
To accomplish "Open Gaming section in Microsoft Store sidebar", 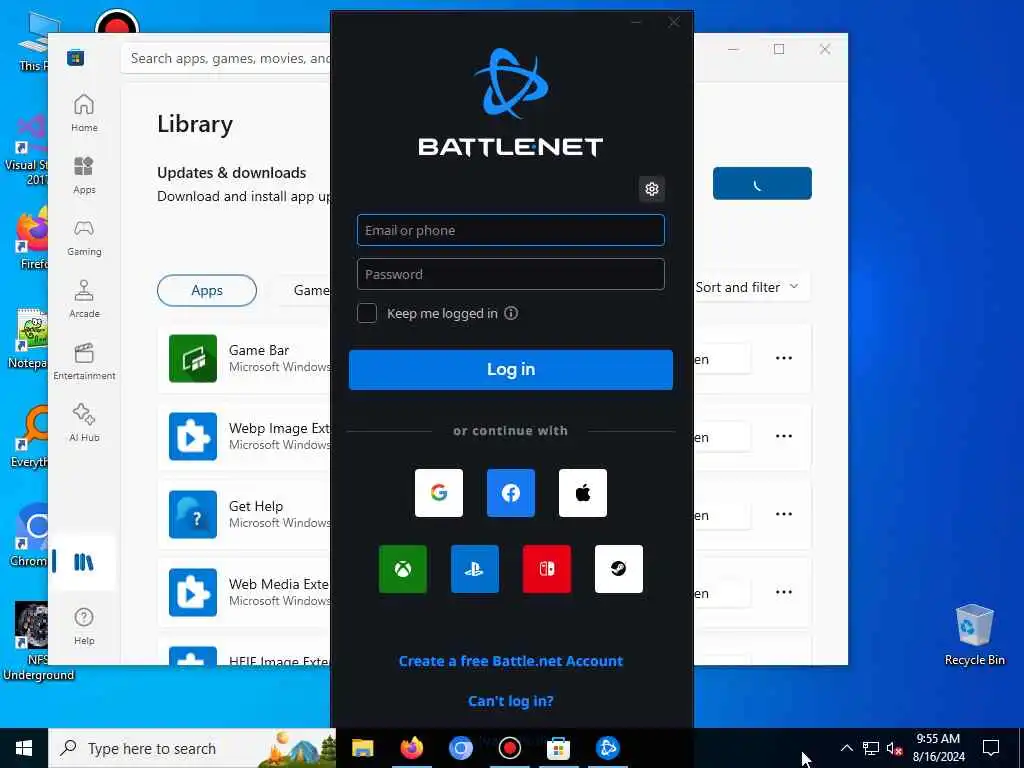I will (84, 237).
